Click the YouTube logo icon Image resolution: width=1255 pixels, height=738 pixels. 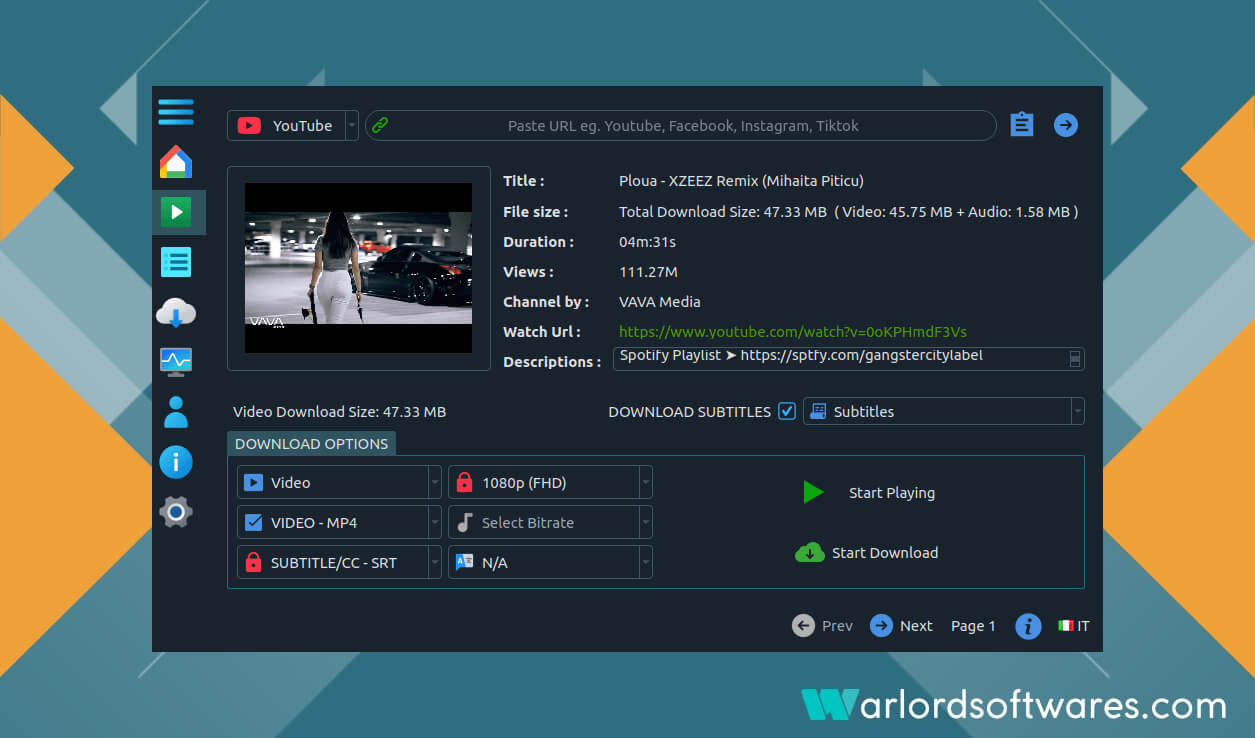(x=250, y=125)
